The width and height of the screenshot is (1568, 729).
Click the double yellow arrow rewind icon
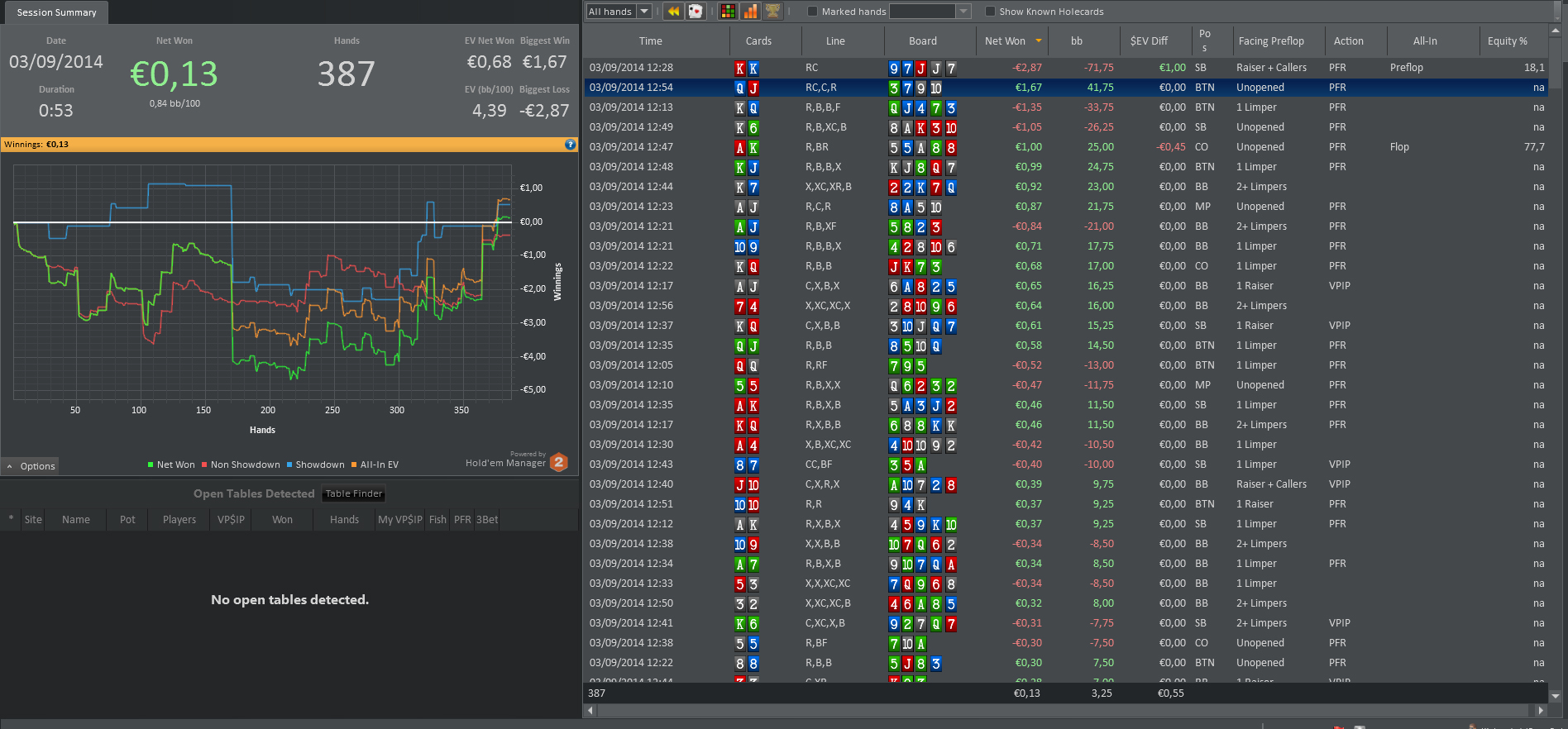point(673,11)
